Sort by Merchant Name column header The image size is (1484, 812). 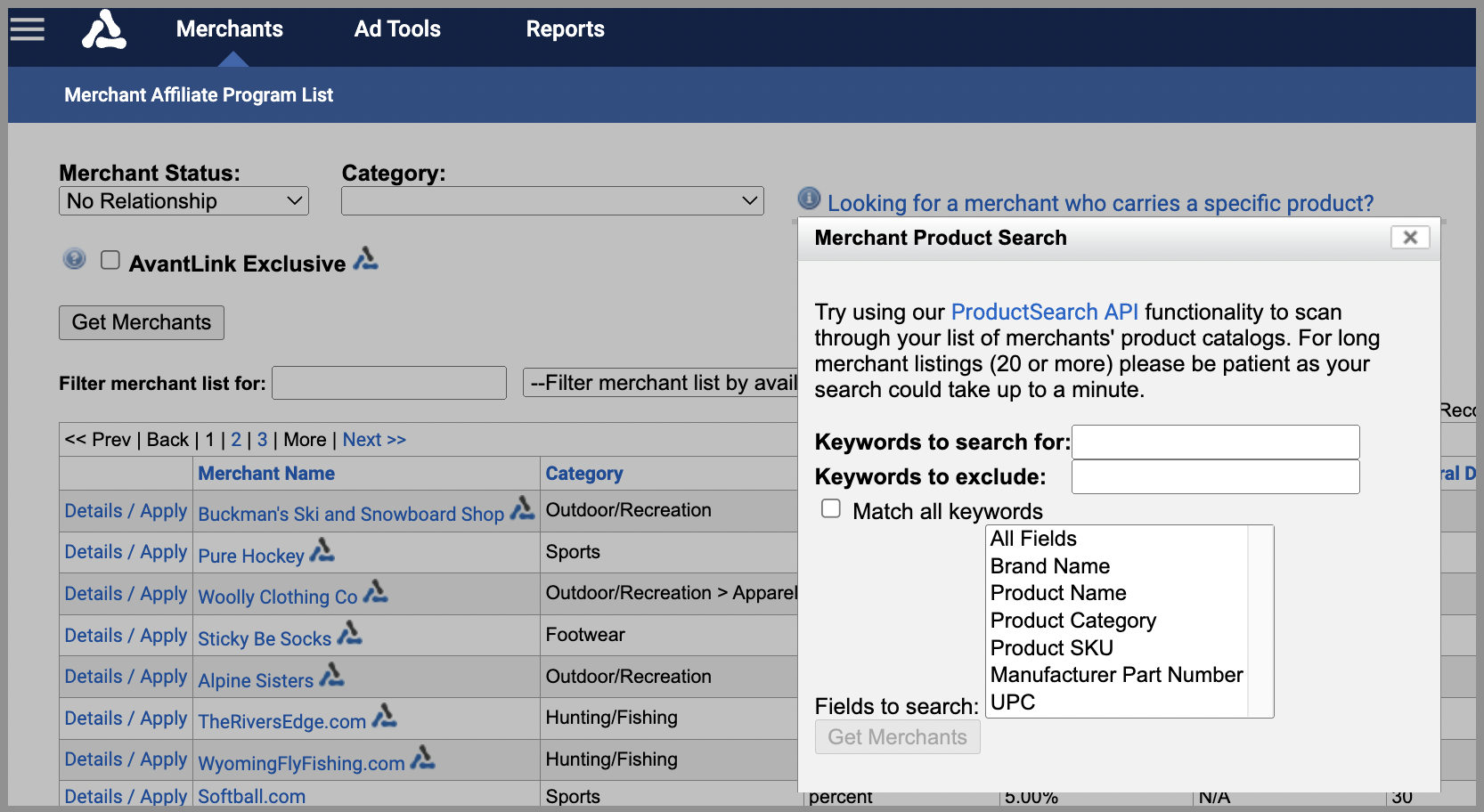[266, 474]
